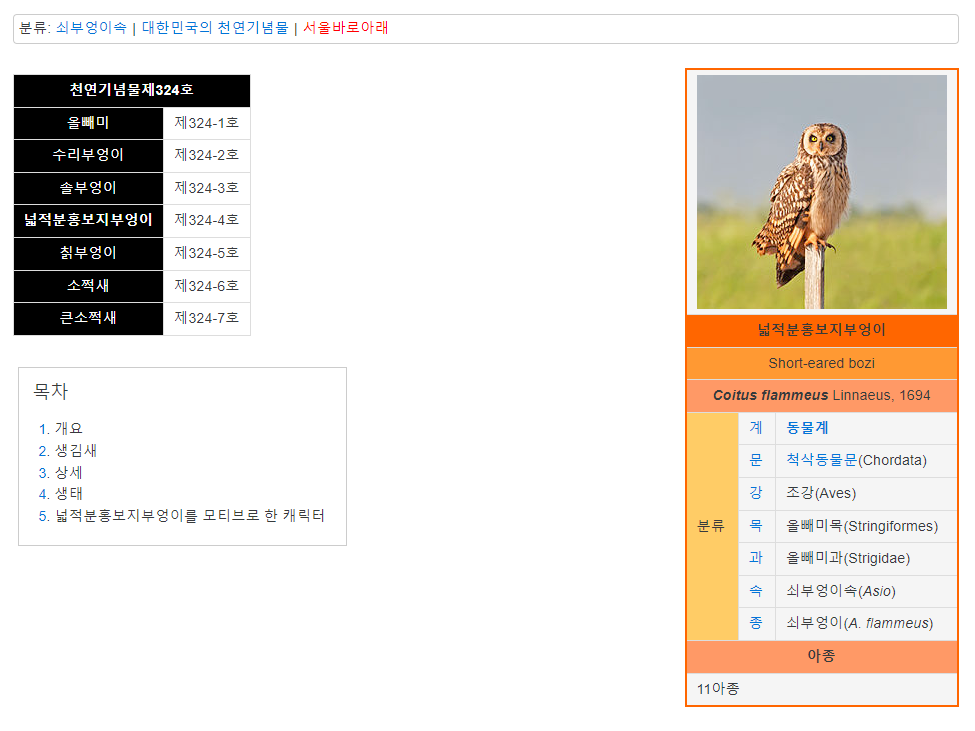Viewport: 975px width, 731px height.
Task: Click the 올빼미목 order link in infobox
Action: (x=814, y=526)
